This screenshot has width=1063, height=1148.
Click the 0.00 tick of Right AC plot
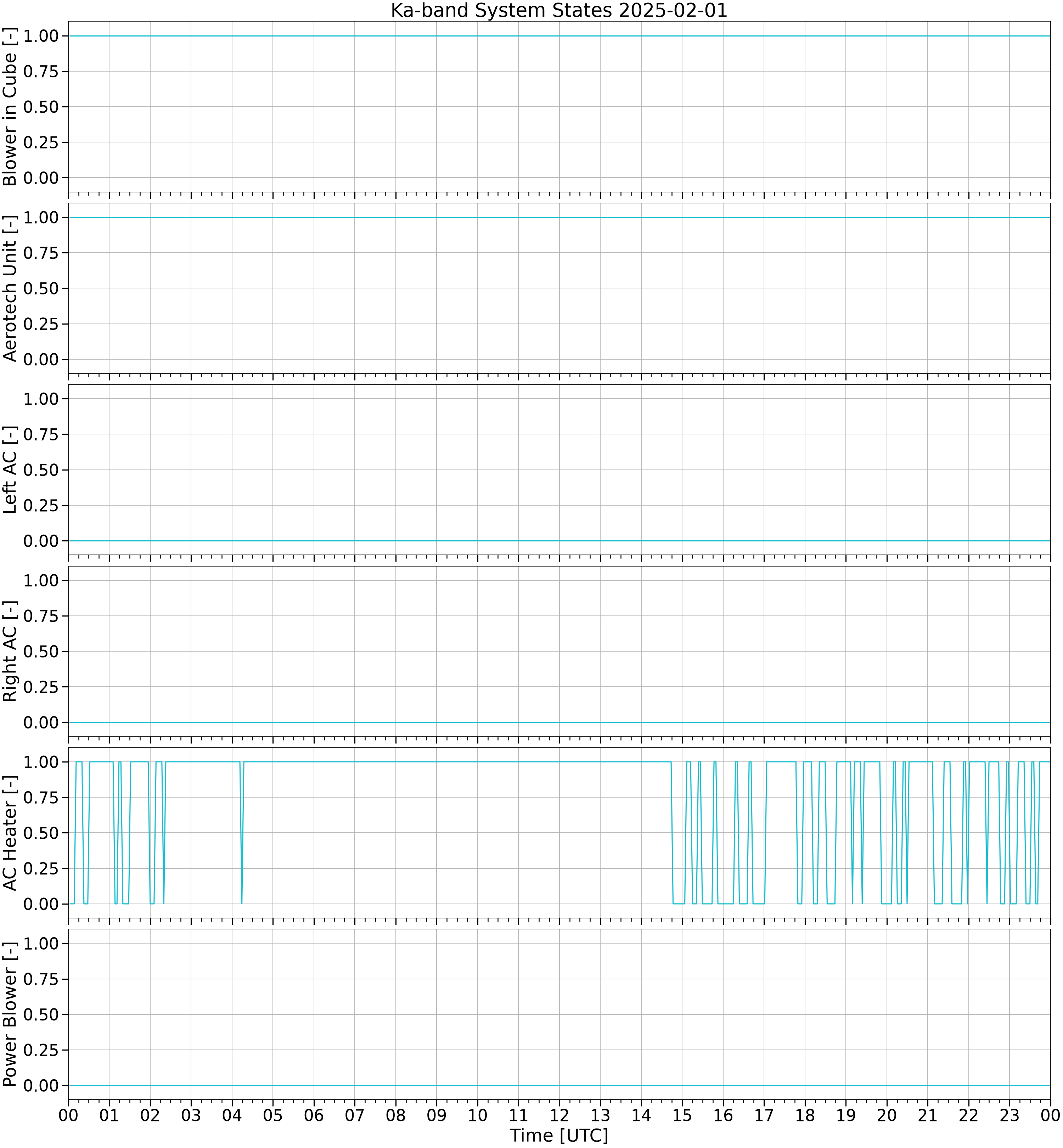41,722
